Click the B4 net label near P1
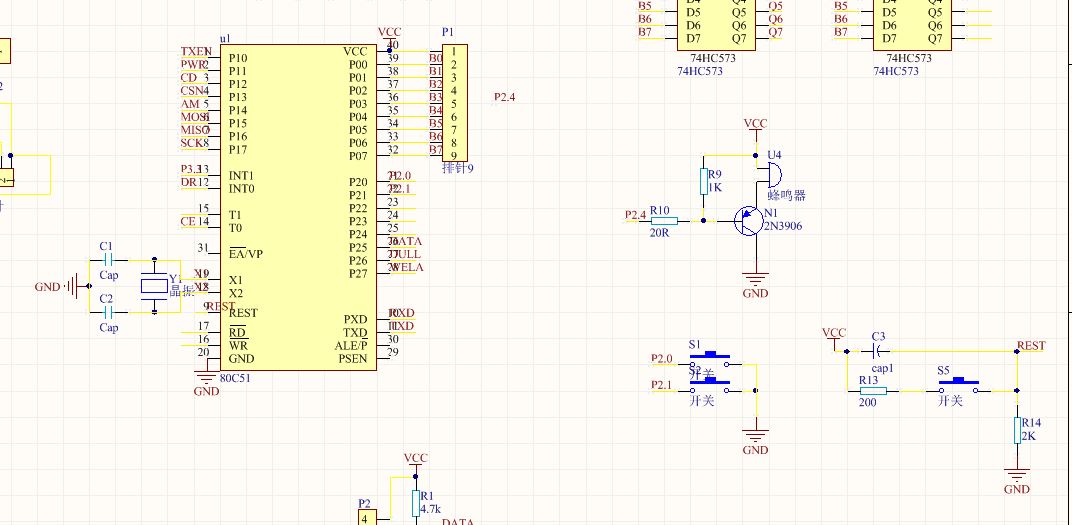Viewport: 1072px width, 525px height. (x=436, y=110)
